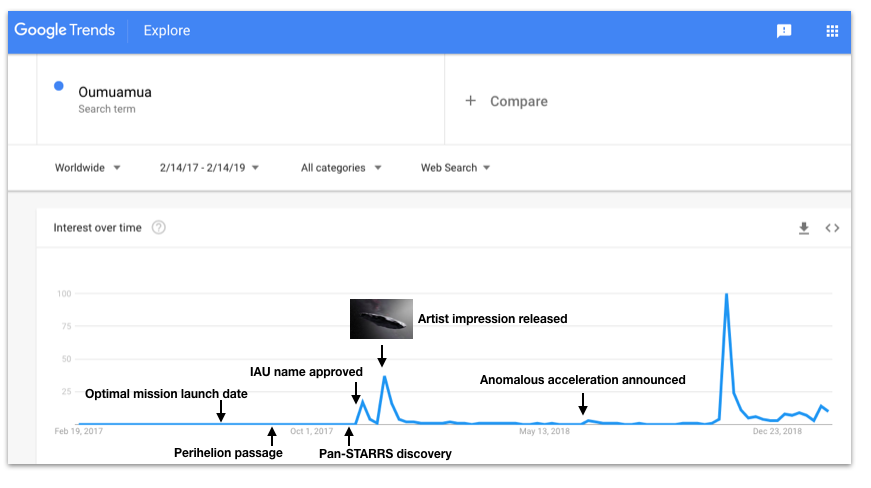Open the Google apps grid icon

pyautogui.click(x=832, y=31)
